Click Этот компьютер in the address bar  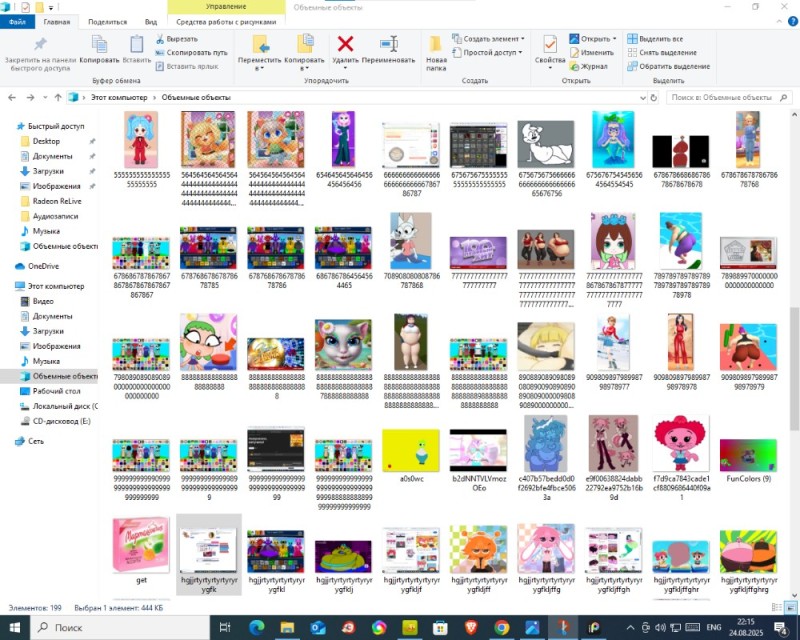119,97
